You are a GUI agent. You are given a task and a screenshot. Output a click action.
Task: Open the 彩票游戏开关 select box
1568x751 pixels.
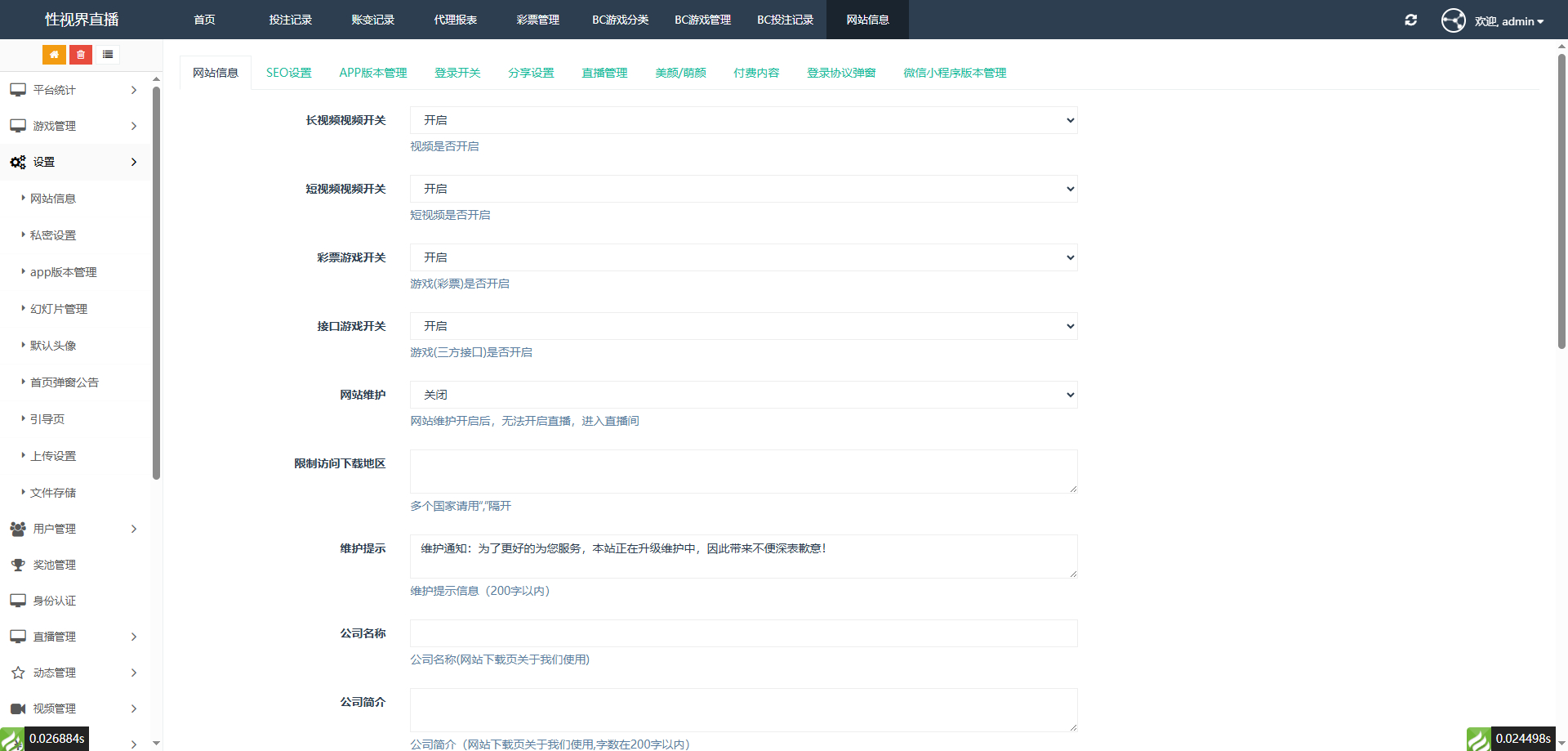[743, 257]
